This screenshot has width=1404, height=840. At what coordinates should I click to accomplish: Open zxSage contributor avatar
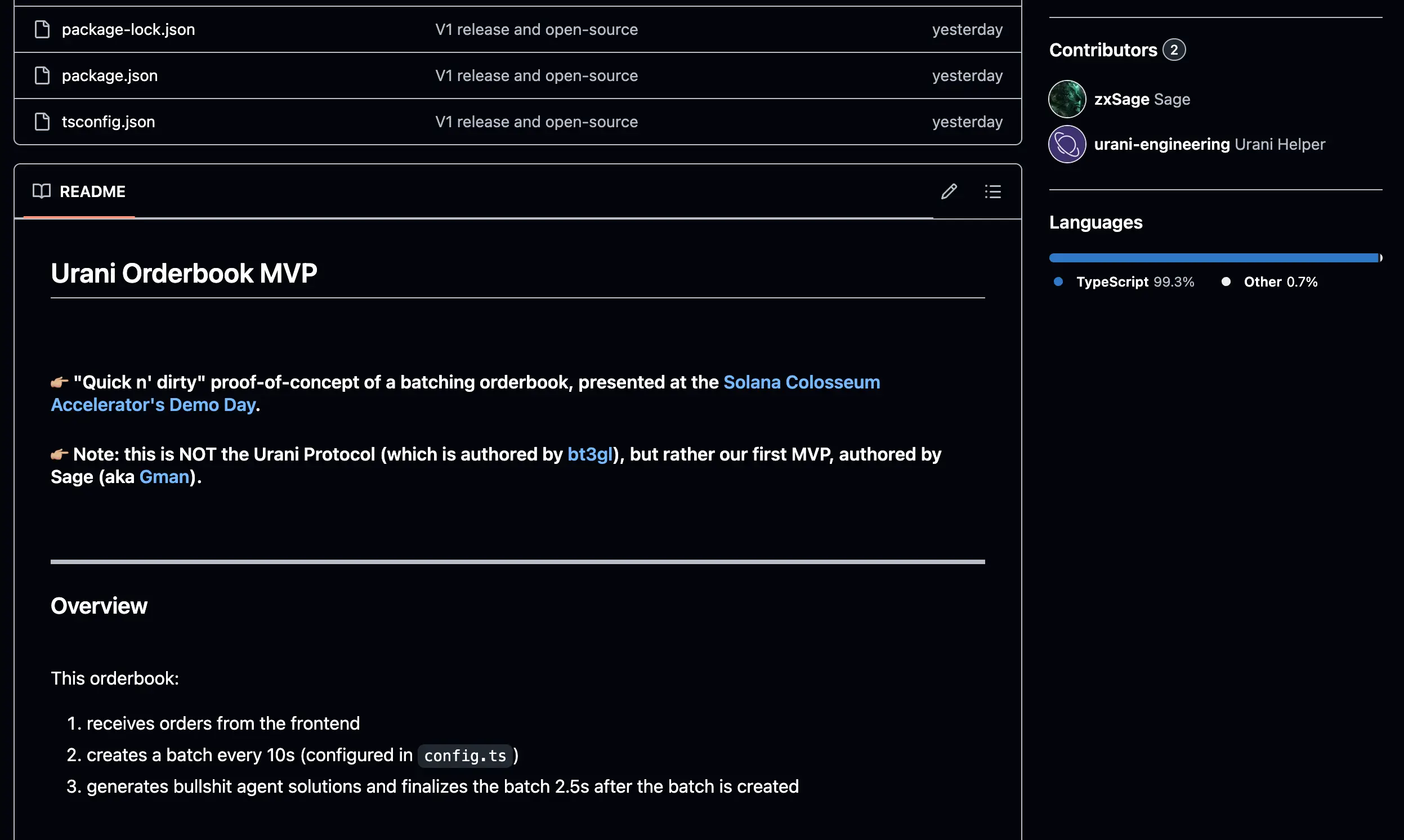[x=1067, y=99]
